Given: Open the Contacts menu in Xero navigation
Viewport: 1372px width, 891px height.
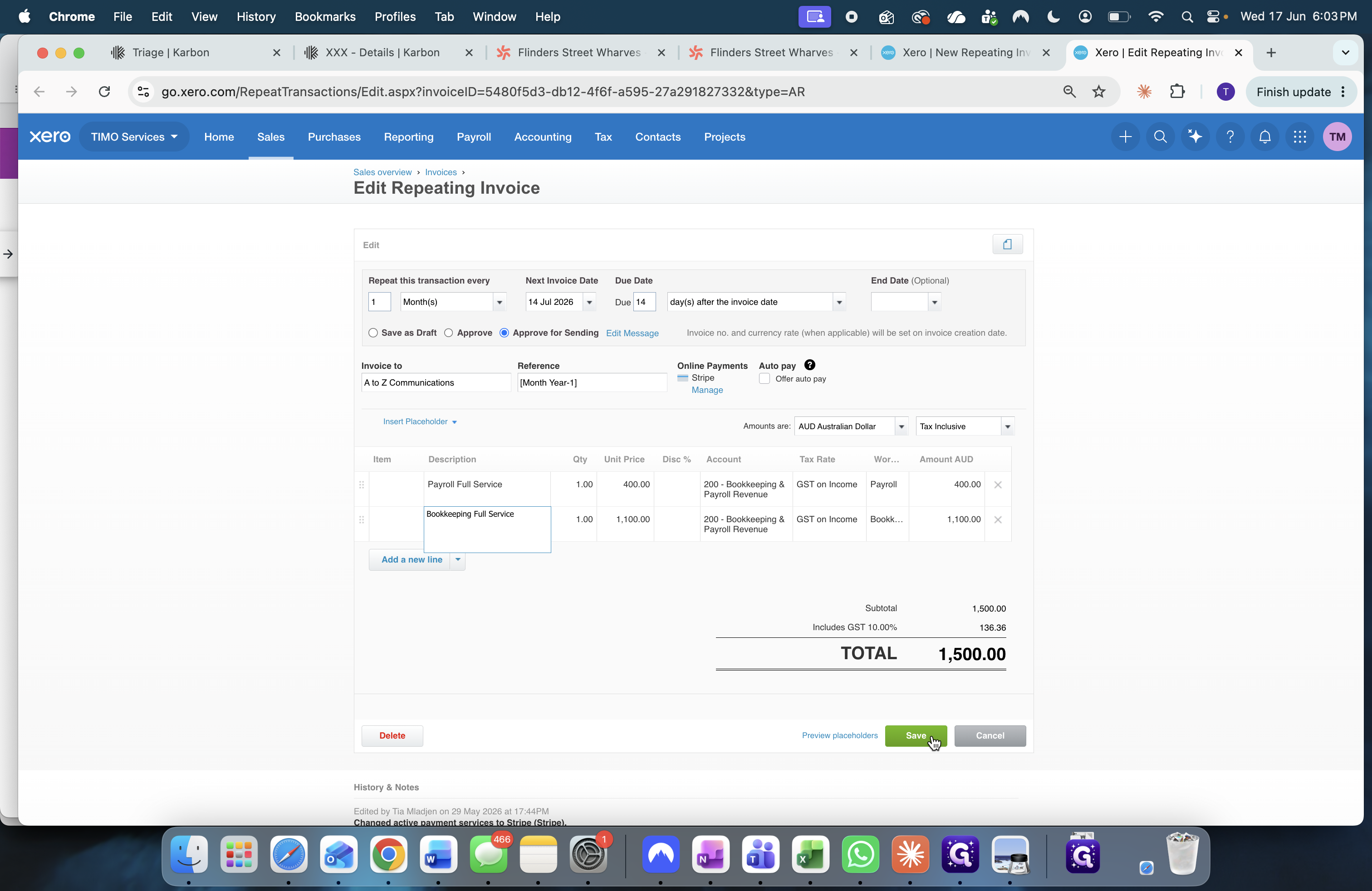Looking at the screenshot, I should [x=658, y=137].
